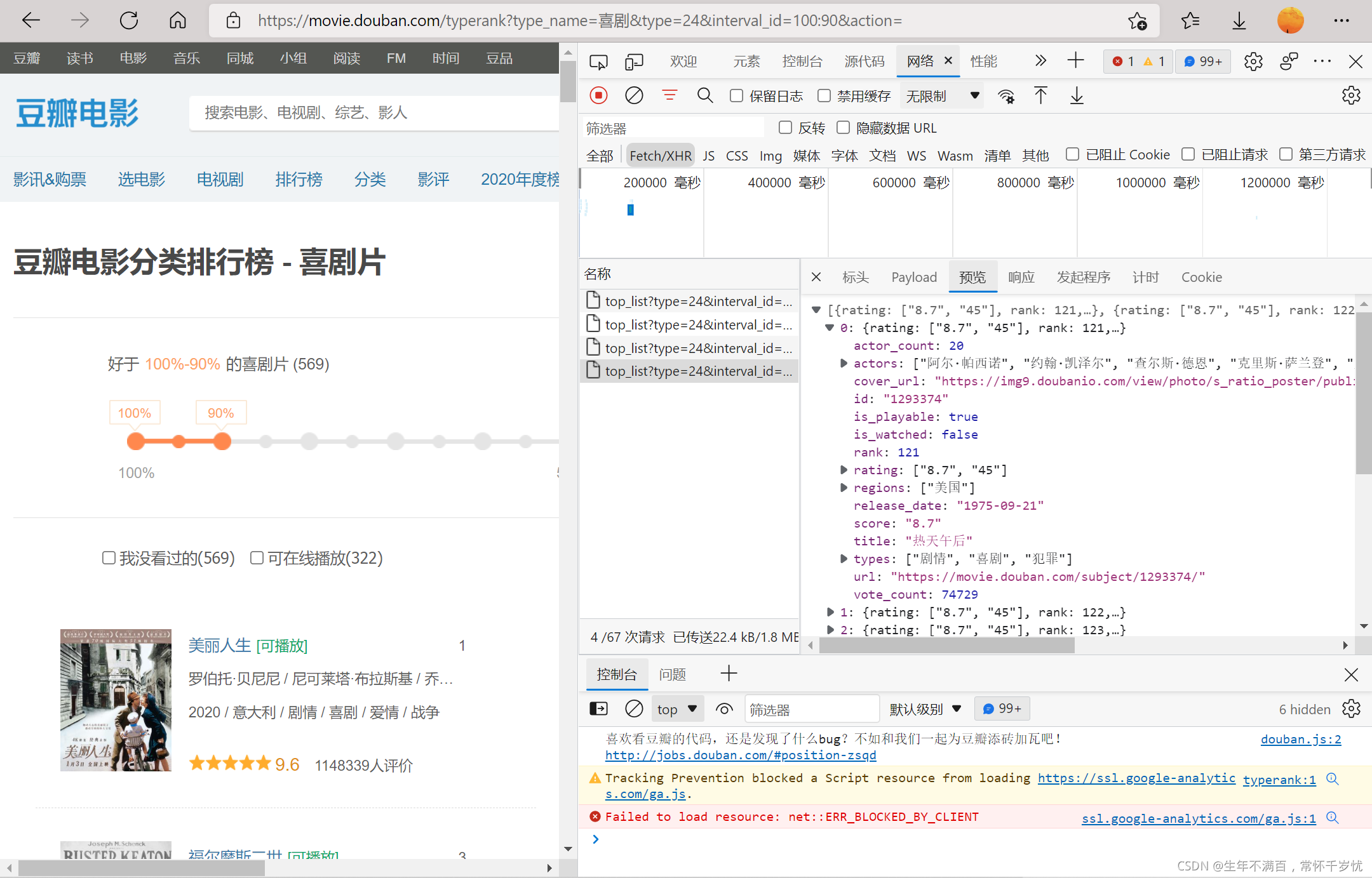Viewport: 1372px width, 878px height.
Task: Expand the regions array
Action: pyautogui.click(x=844, y=488)
